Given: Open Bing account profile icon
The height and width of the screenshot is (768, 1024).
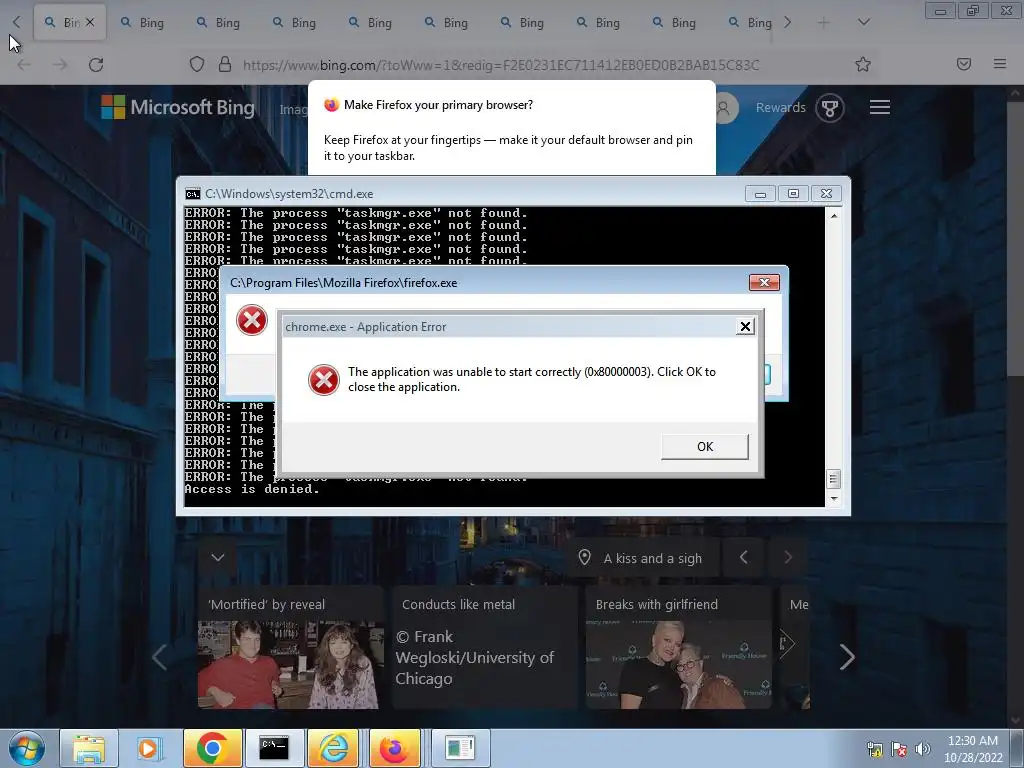Looking at the screenshot, I should pyautogui.click(x=724, y=108).
